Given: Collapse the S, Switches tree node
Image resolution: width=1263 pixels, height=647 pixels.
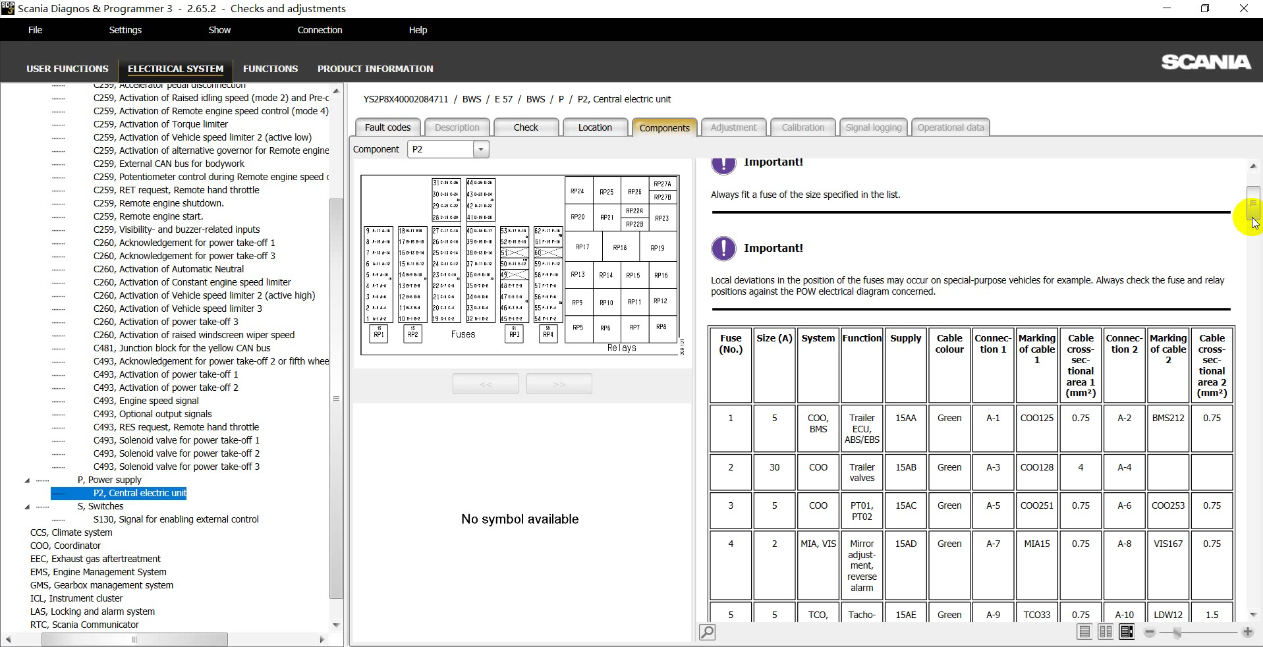Looking at the screenshot, I should [28, 506].
